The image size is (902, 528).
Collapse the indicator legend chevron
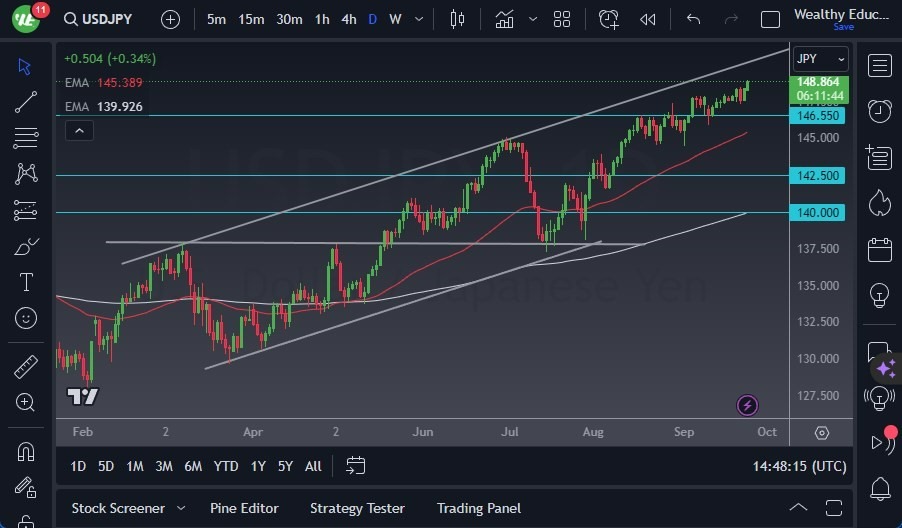point(79,131)
